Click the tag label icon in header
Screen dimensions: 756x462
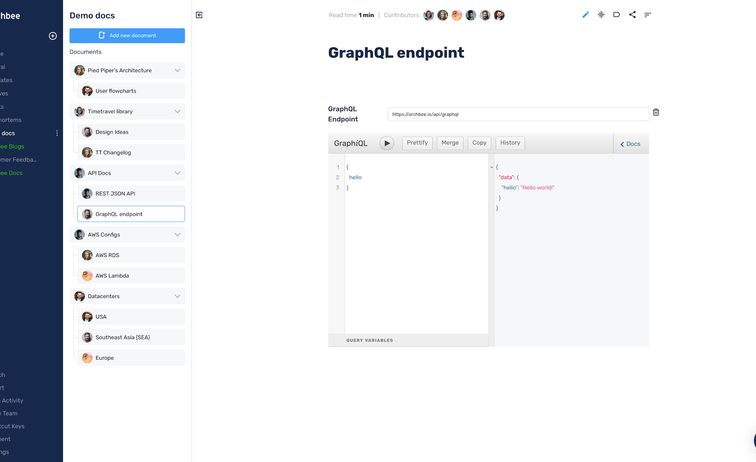tap(616, 15)
